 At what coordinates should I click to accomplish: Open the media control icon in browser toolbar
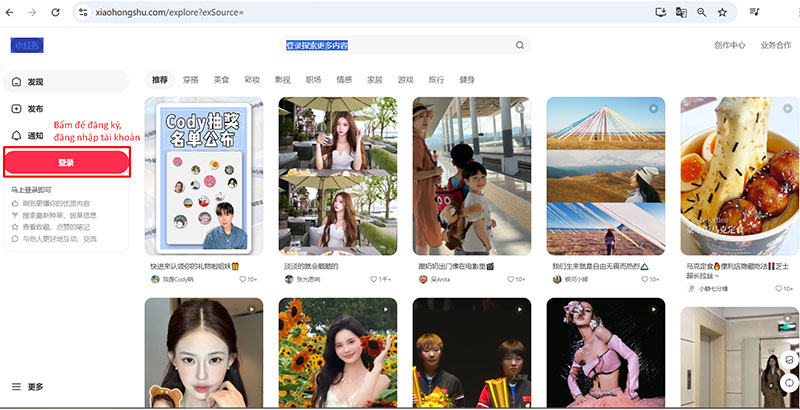755,12
